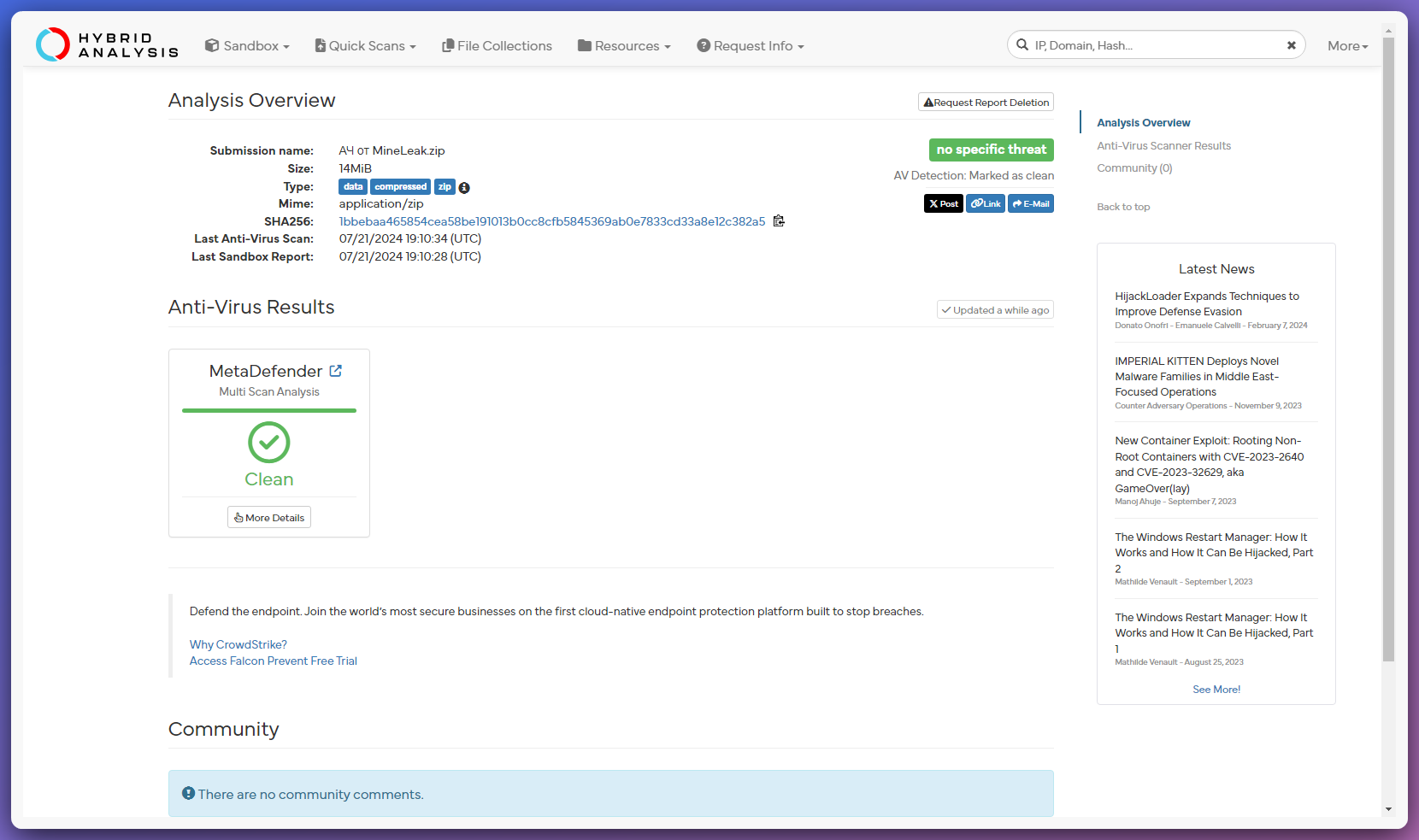Viewport: 1419px width, 840px height.
Task: Click See More! news link
Action: coord(1216,690)
